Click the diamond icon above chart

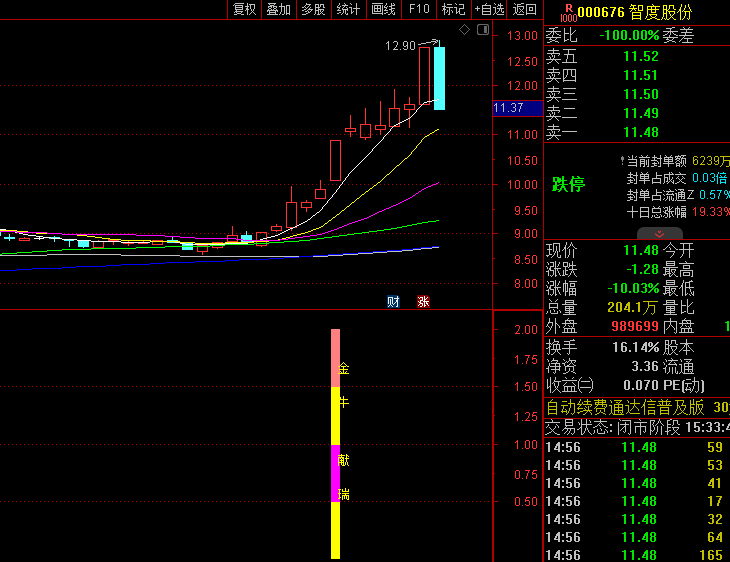464,30
